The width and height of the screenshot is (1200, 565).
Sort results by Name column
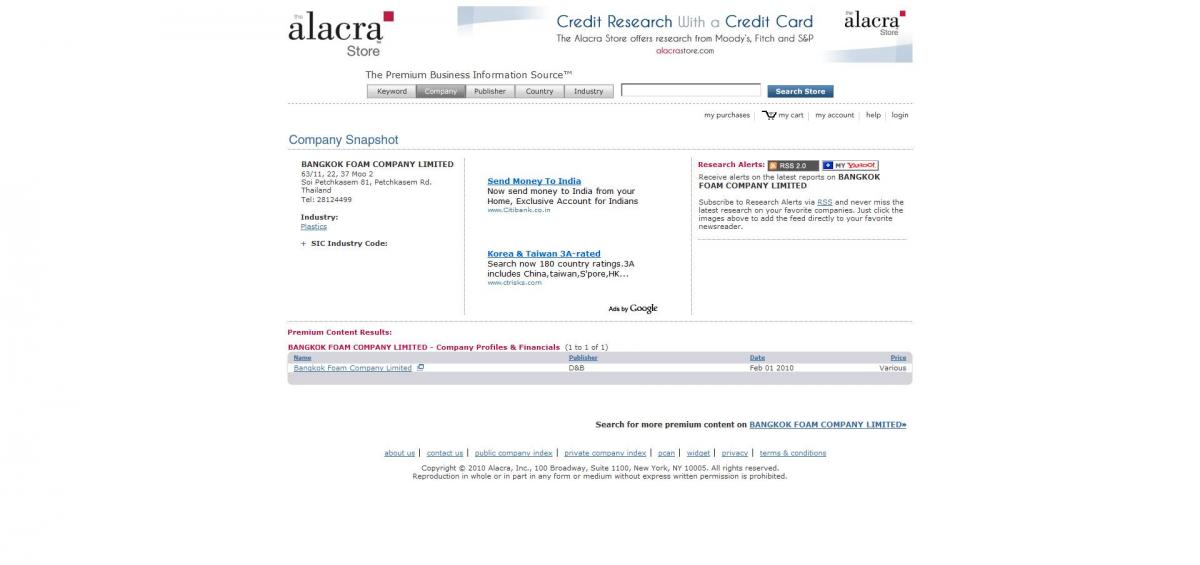(302, 357)
